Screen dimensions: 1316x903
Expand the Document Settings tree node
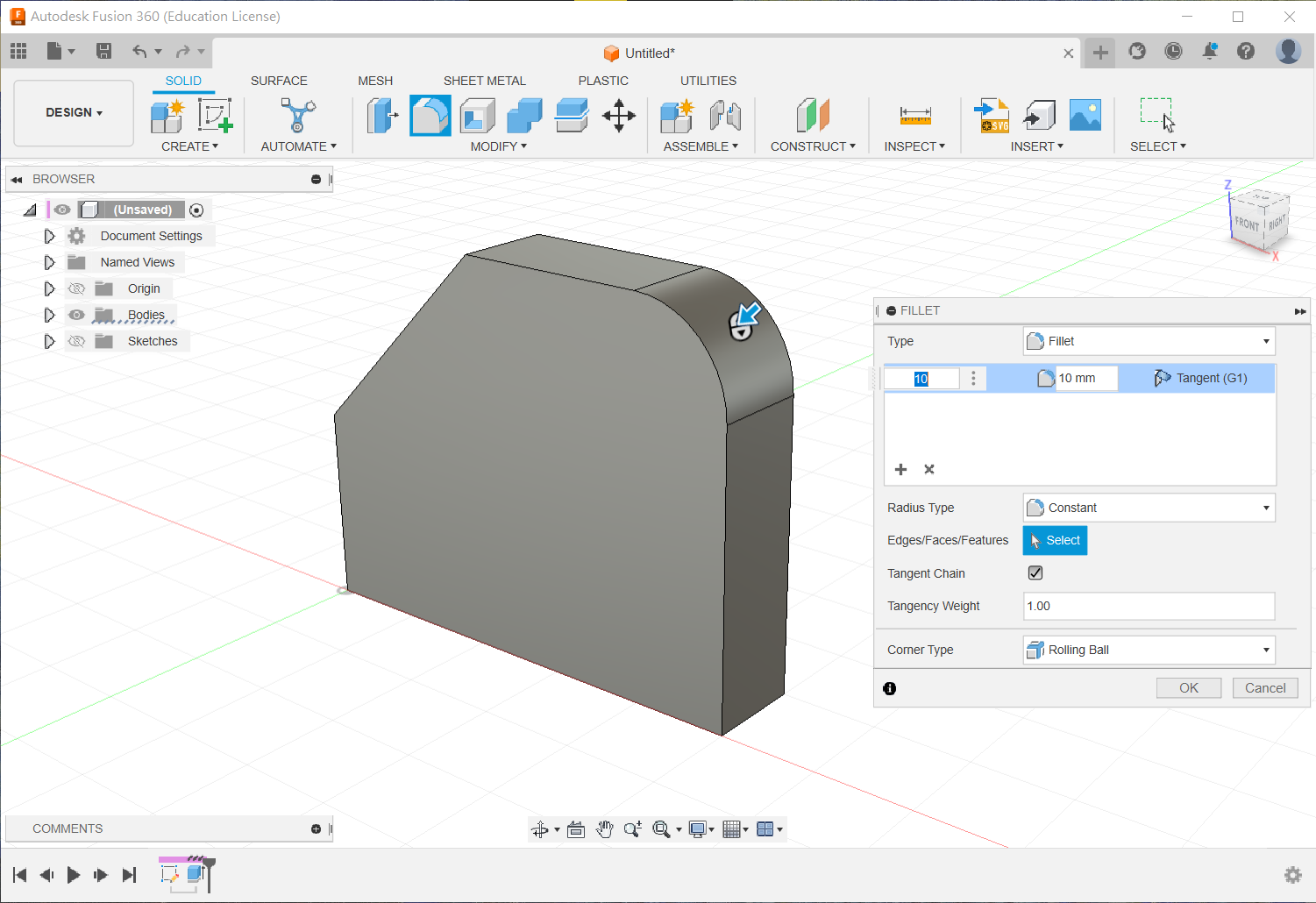[49, 236]
